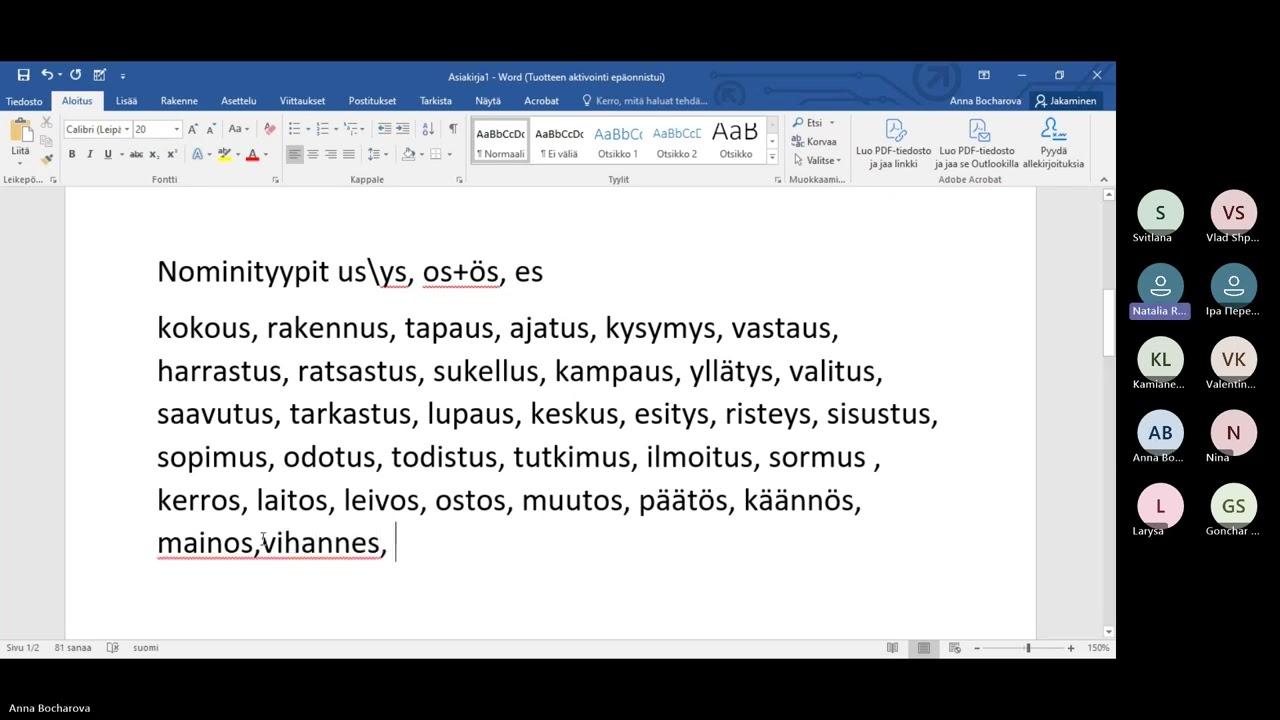Expand the line spacing options

click(x=376, y=154)
